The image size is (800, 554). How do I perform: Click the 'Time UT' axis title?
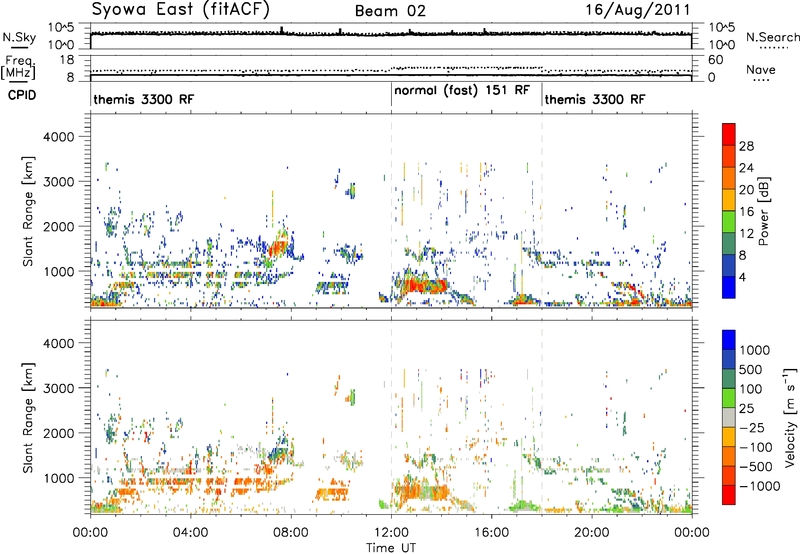point(391,548)
